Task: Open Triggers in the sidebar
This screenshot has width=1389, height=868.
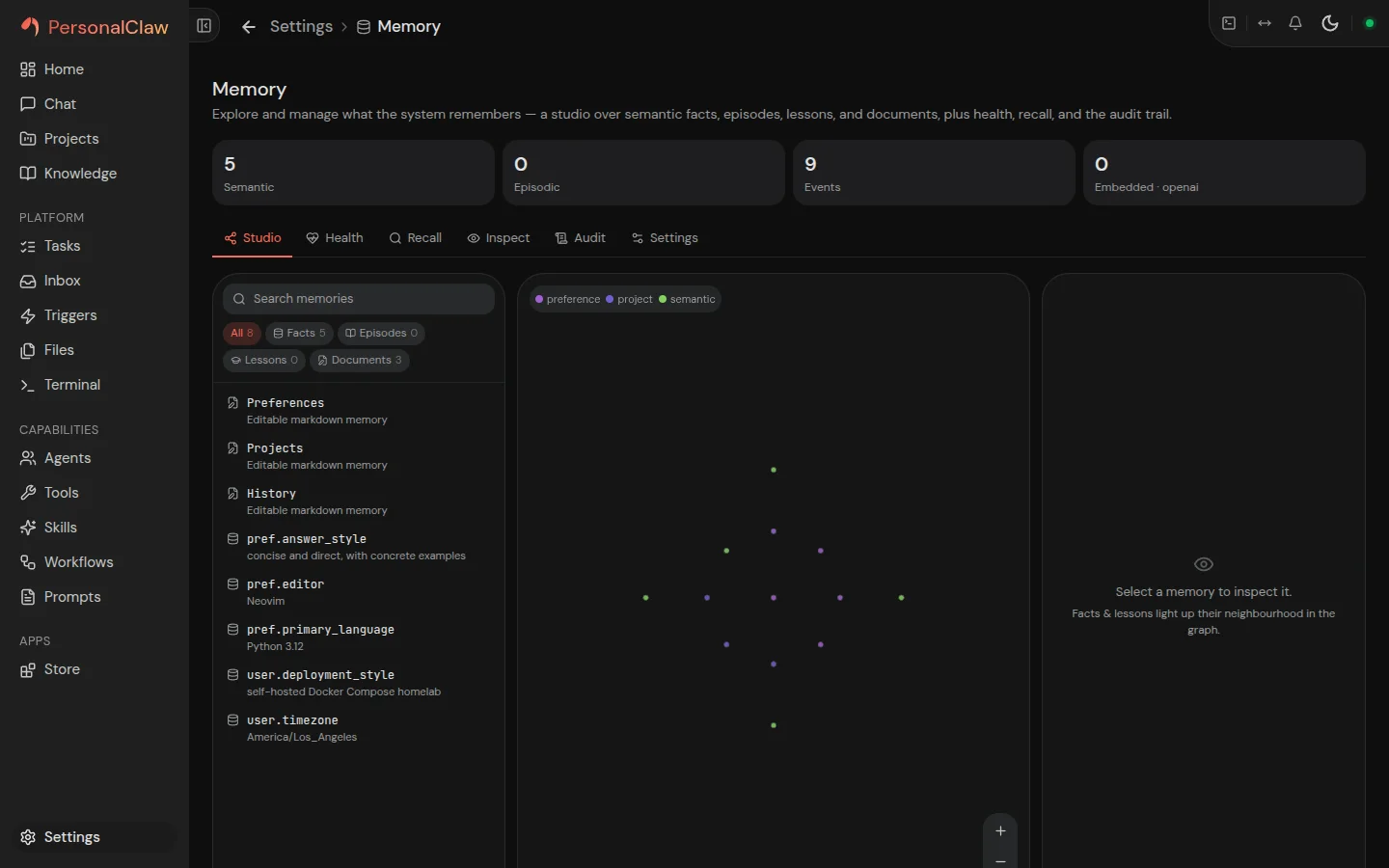Action: (x=95, y=315)
